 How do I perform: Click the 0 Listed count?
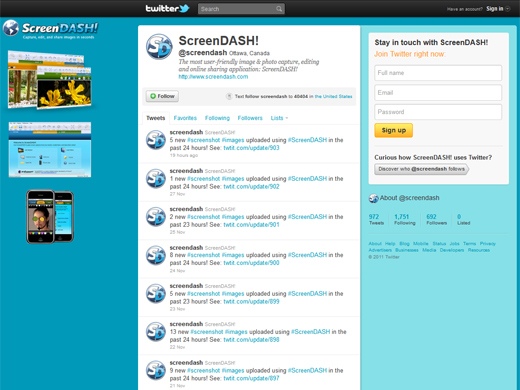pyautogui.click(x=463, y=219)
